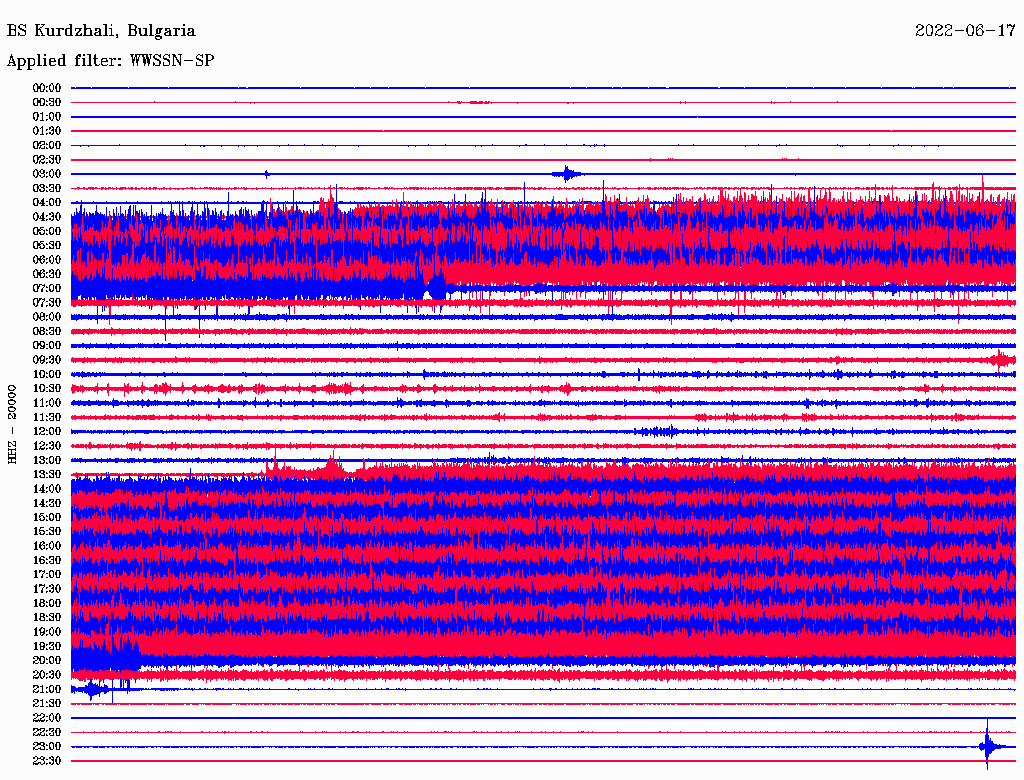This screenshot has height=780, width=1024.
Task: Click the 00:00 time label
Action: [47, 88]
